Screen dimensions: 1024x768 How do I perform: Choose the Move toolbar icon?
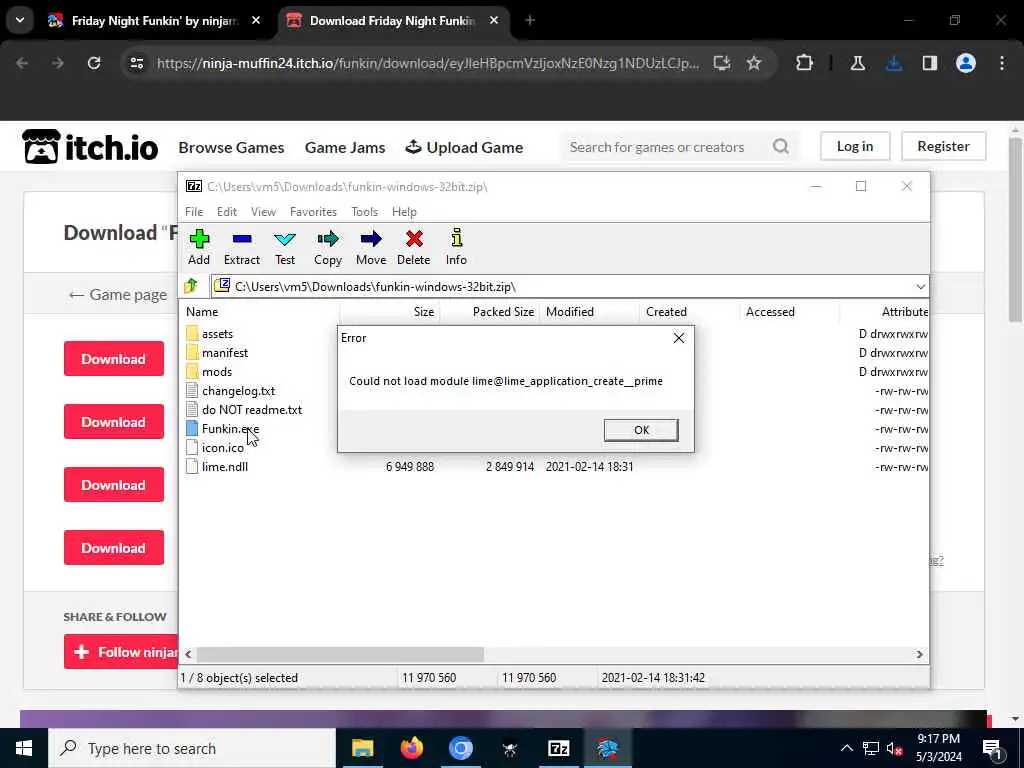[x=371, y=247]
